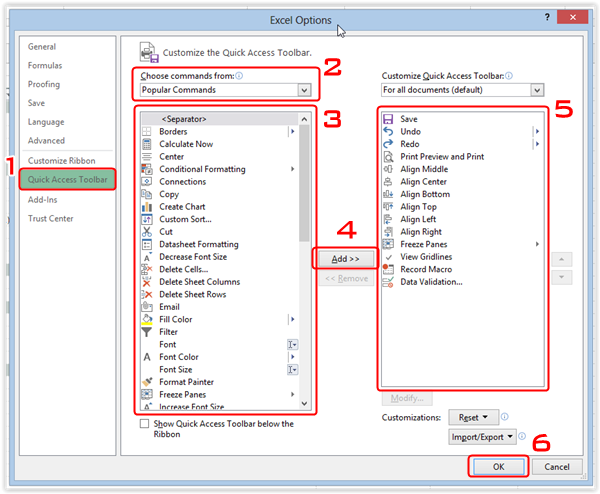Select the Redo arrow icon

point(388,144)
